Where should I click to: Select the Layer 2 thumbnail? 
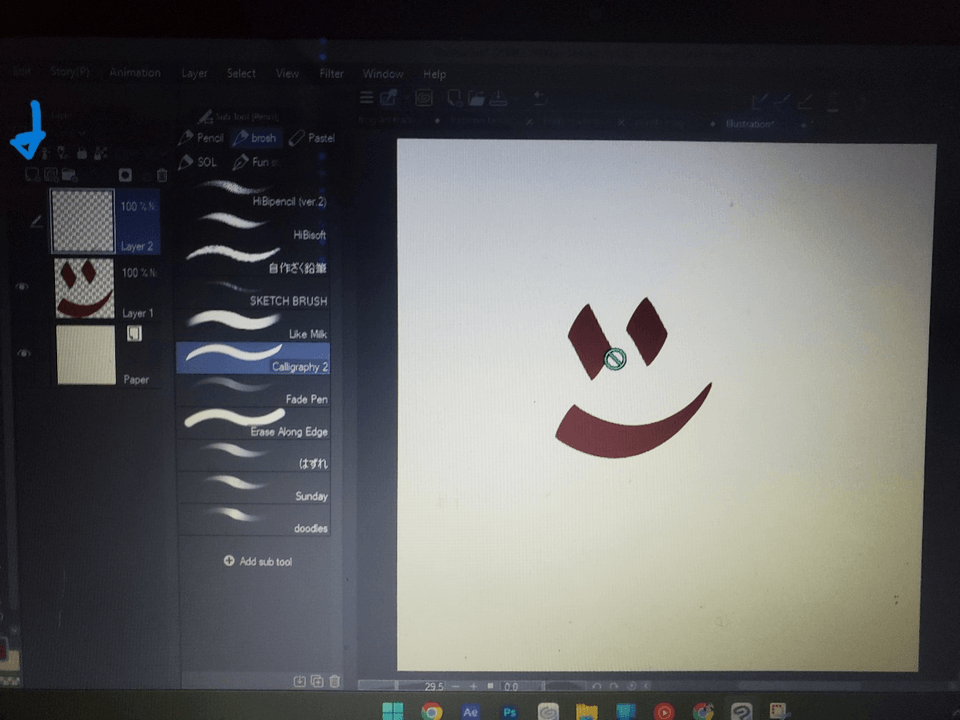tap(82, 222)
